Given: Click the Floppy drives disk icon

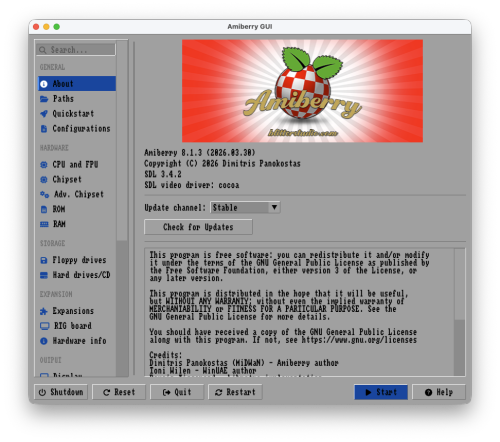Looking at the screenshot, I should [x=44, y=260].
